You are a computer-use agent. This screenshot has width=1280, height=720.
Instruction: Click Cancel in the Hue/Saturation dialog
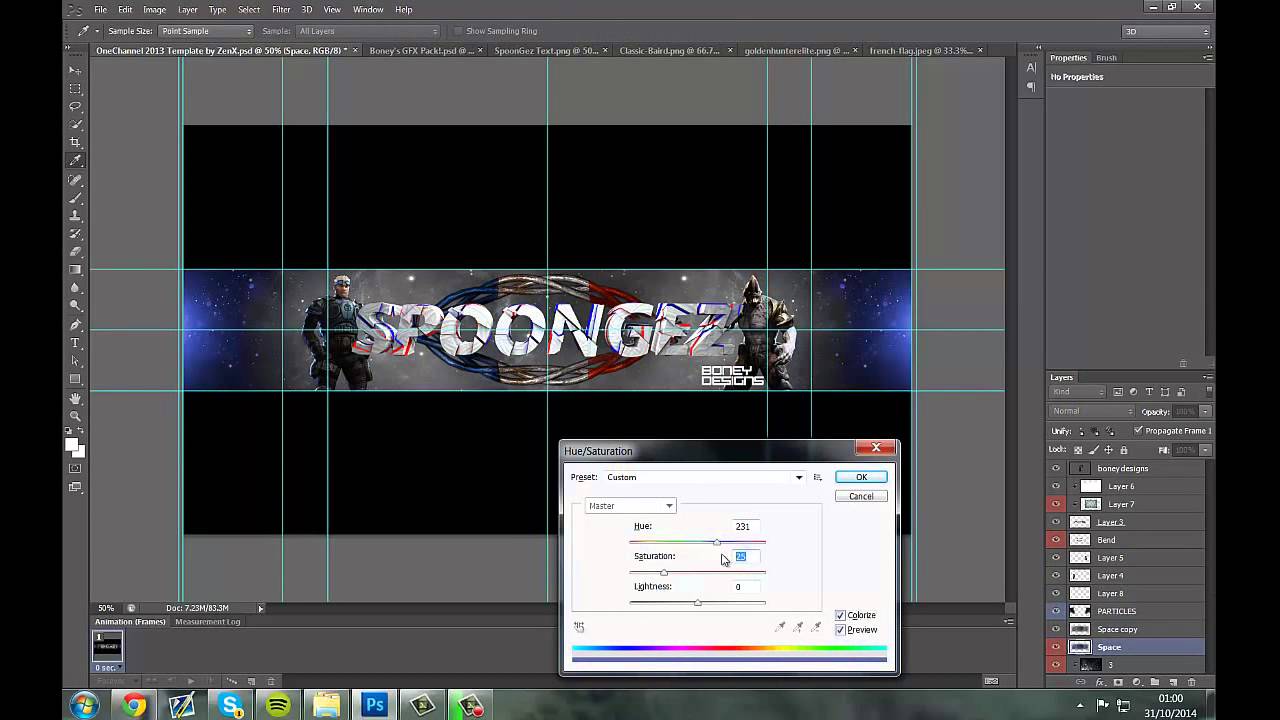click(x=861, y=496)
